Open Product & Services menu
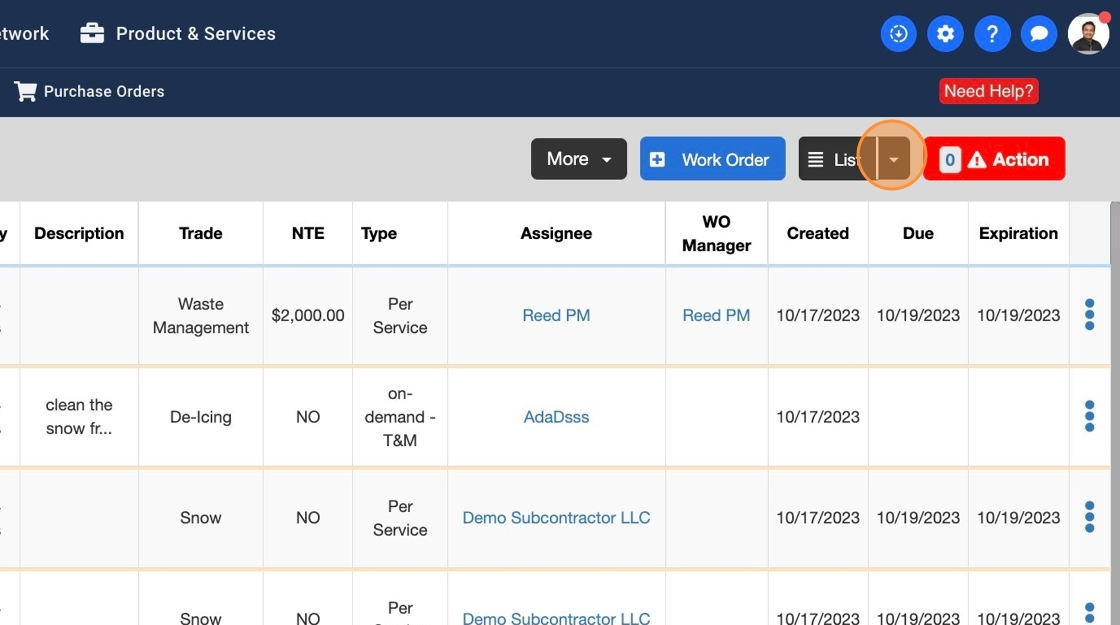Image resolution: width=1120 pixels, height=625 pixels. pos(178,34)
